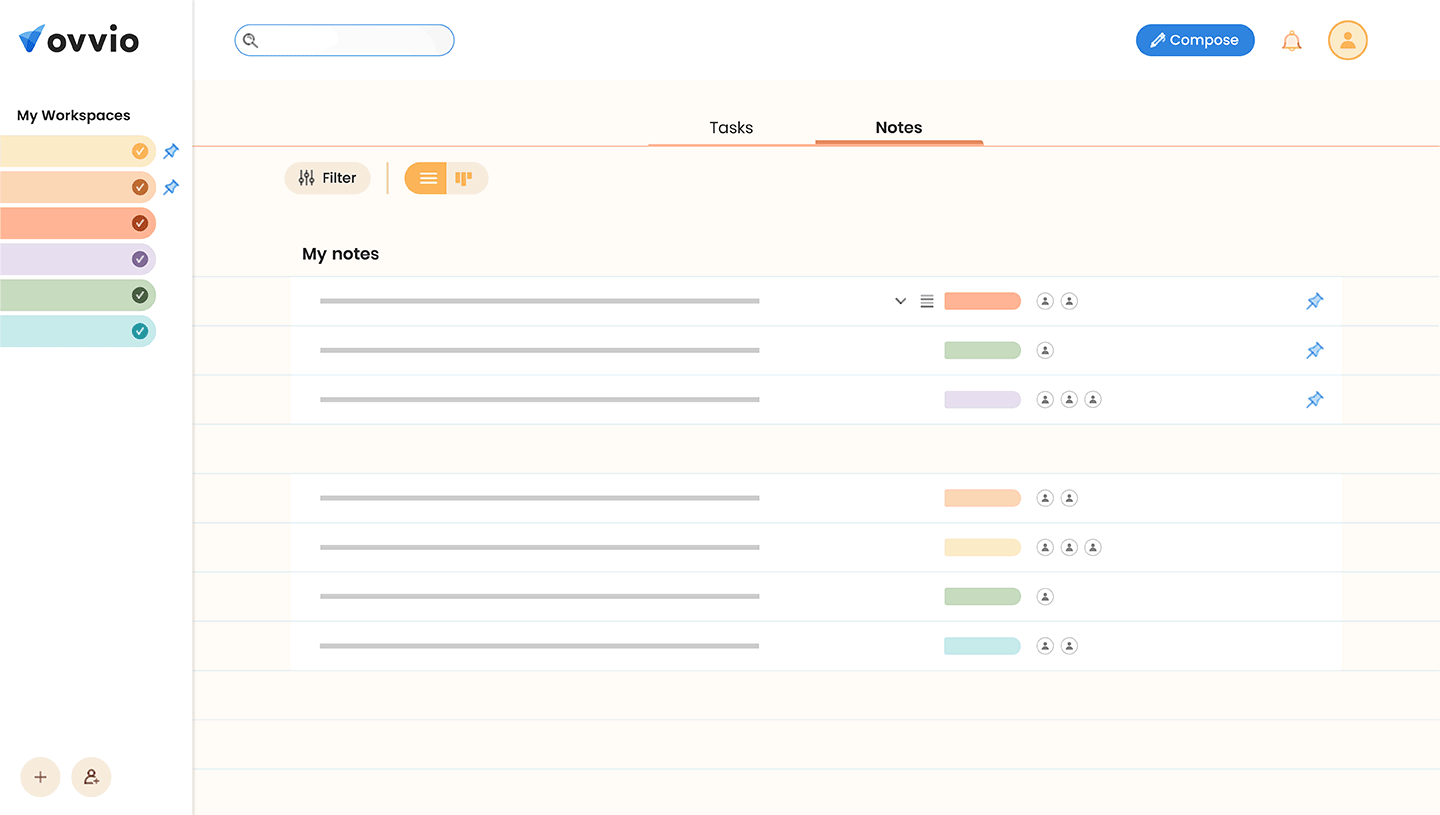
Task: Open the Filter options
Action: point(327,177)
